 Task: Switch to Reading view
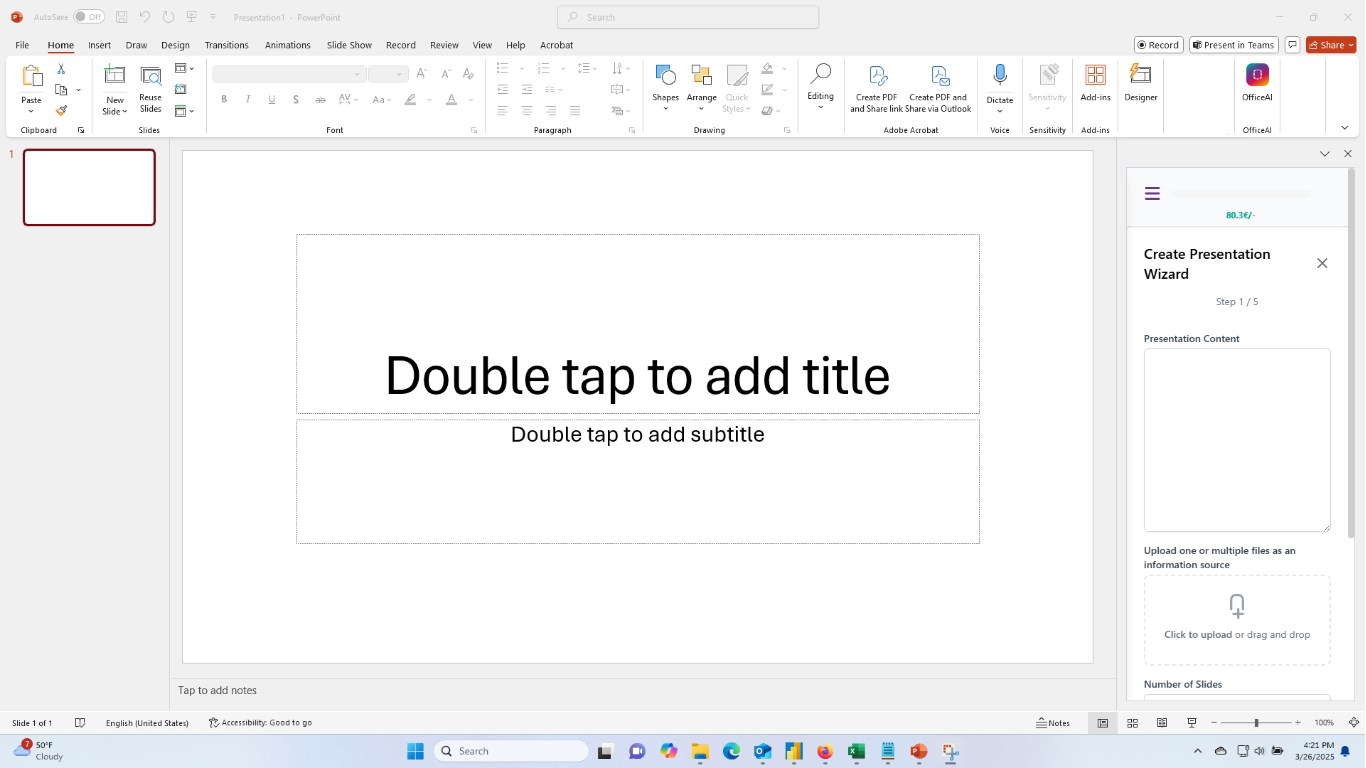[1162, 723]
